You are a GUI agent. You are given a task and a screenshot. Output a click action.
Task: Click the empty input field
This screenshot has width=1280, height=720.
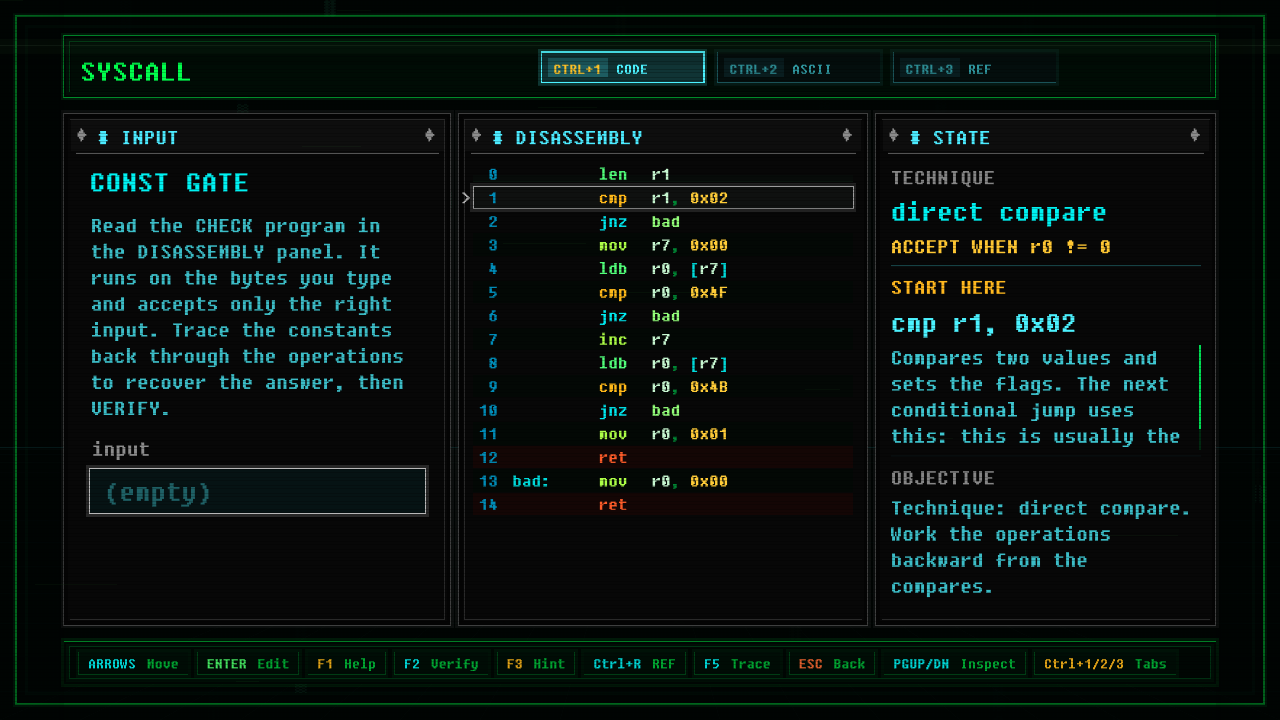point(258,491)
